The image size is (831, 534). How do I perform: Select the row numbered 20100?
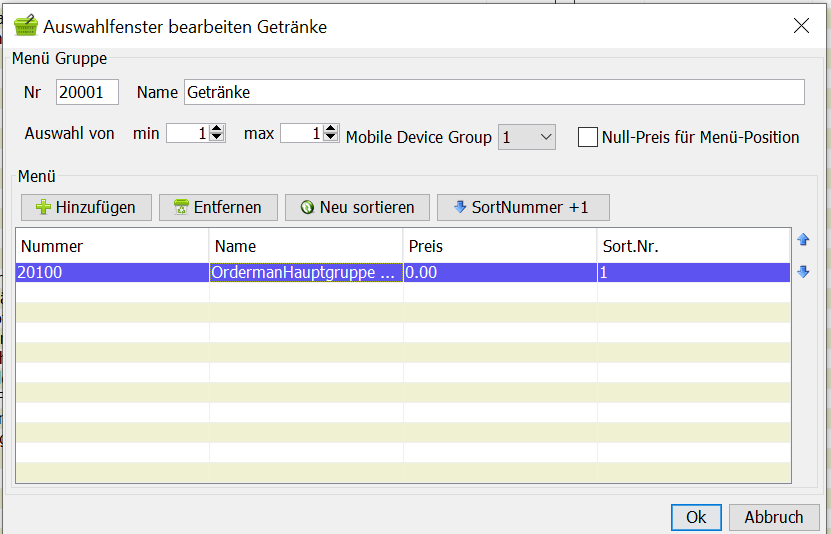point(403,272)
